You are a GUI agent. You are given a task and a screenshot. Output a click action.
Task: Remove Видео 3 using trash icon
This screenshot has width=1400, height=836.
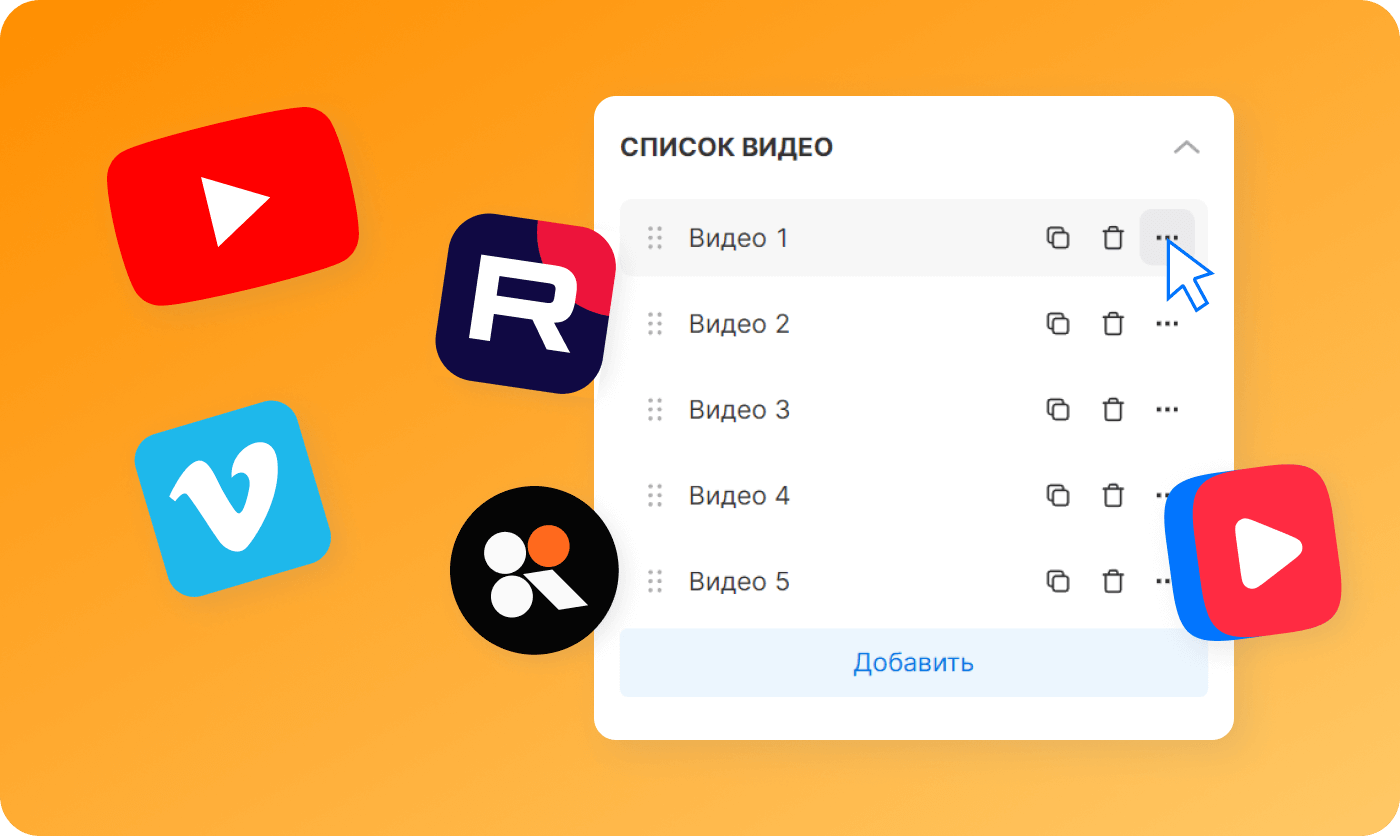coord(1112,410)
